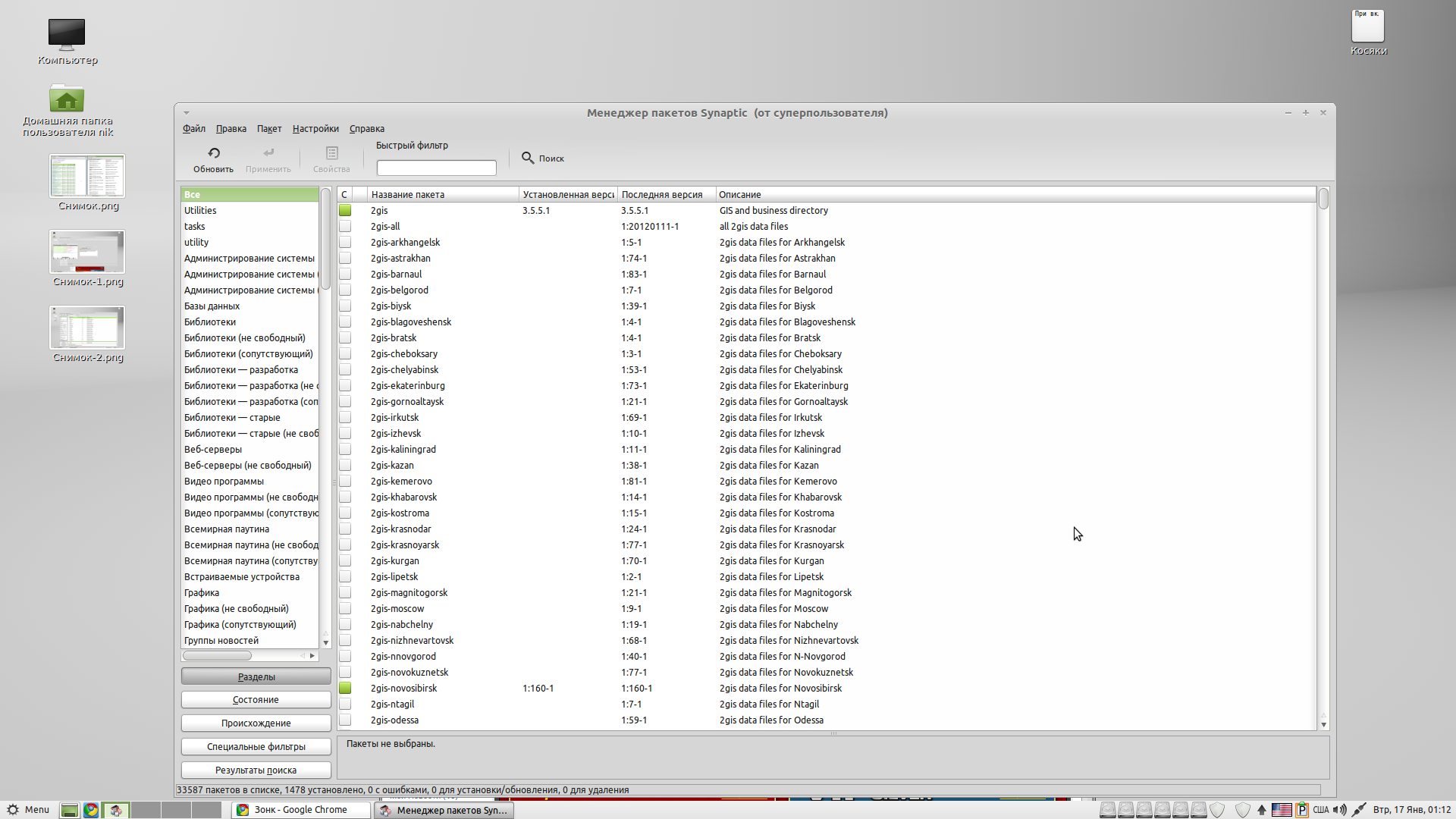Click the Menu gear icon in panel
The height and width of the screenshot is (819, 1456).
pyautogui.click(x=13, y=810)
